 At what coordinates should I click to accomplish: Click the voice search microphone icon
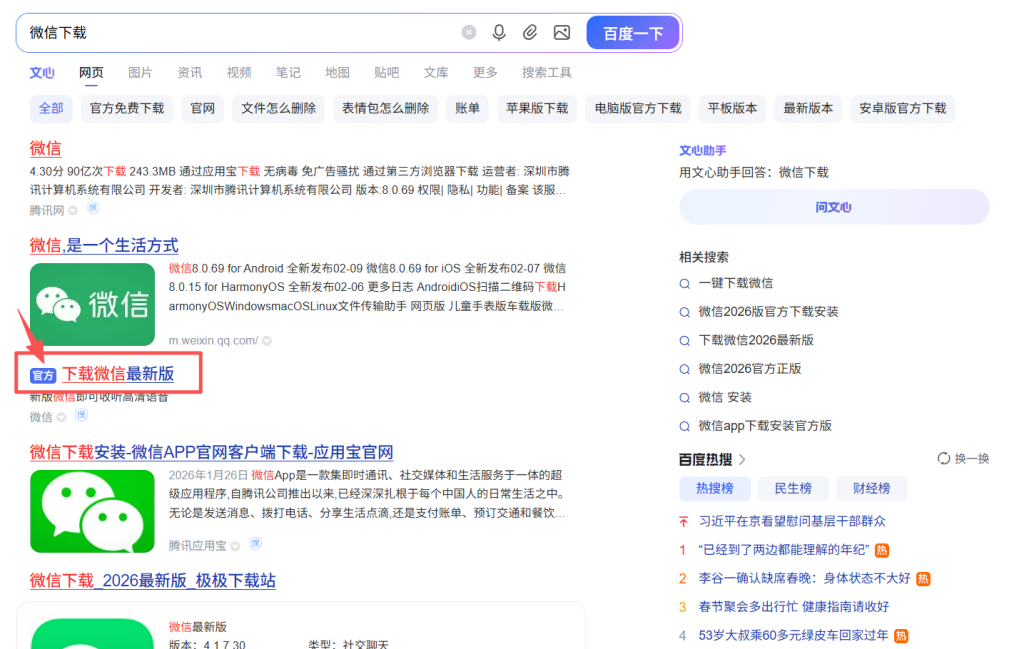(x=499, y=33)
